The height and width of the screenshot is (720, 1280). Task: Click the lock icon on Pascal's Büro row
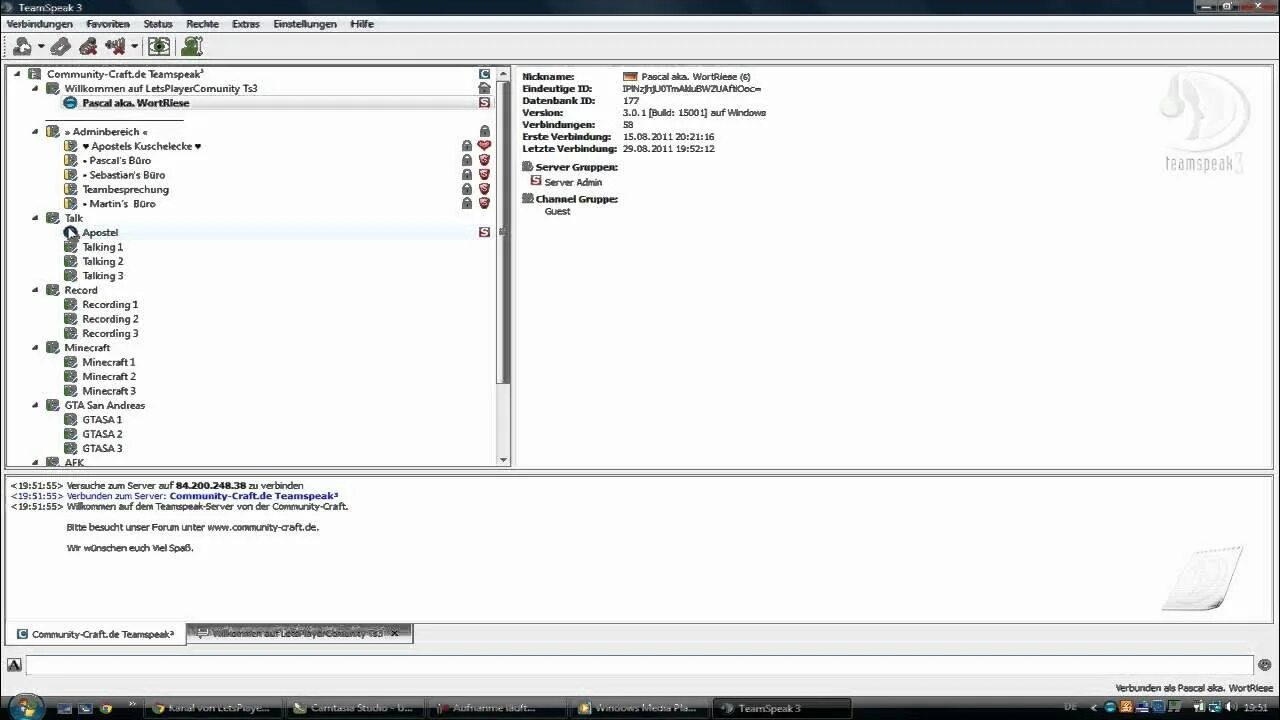coord(467,160)
